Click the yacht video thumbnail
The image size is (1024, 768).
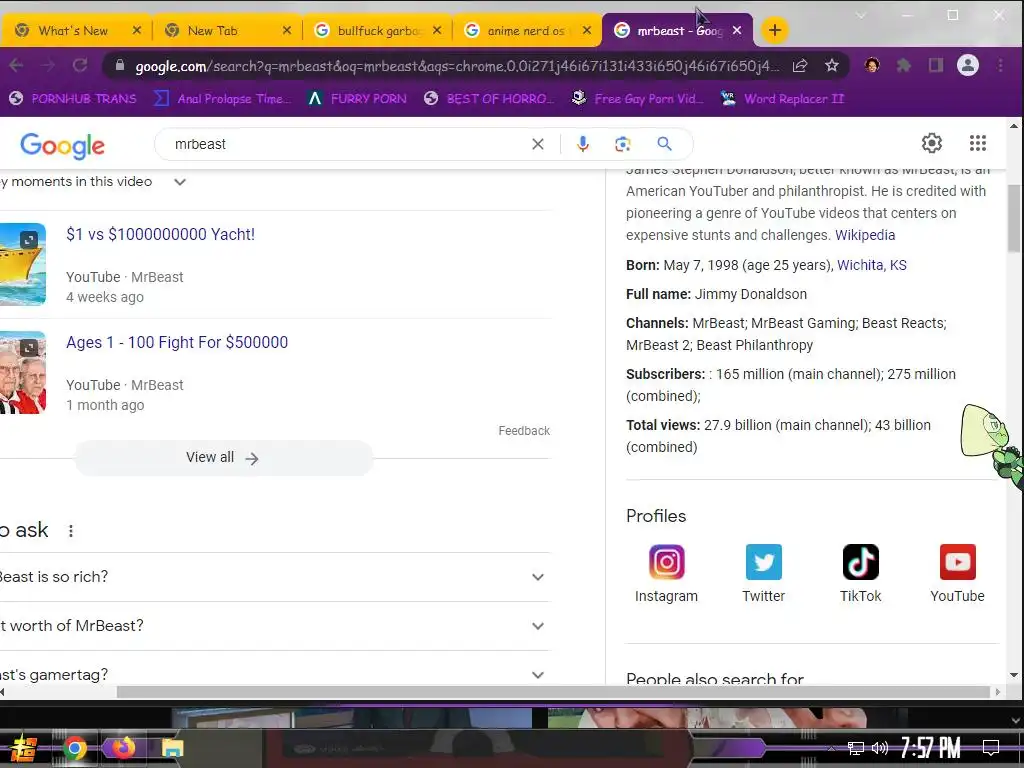coord(23,264)
